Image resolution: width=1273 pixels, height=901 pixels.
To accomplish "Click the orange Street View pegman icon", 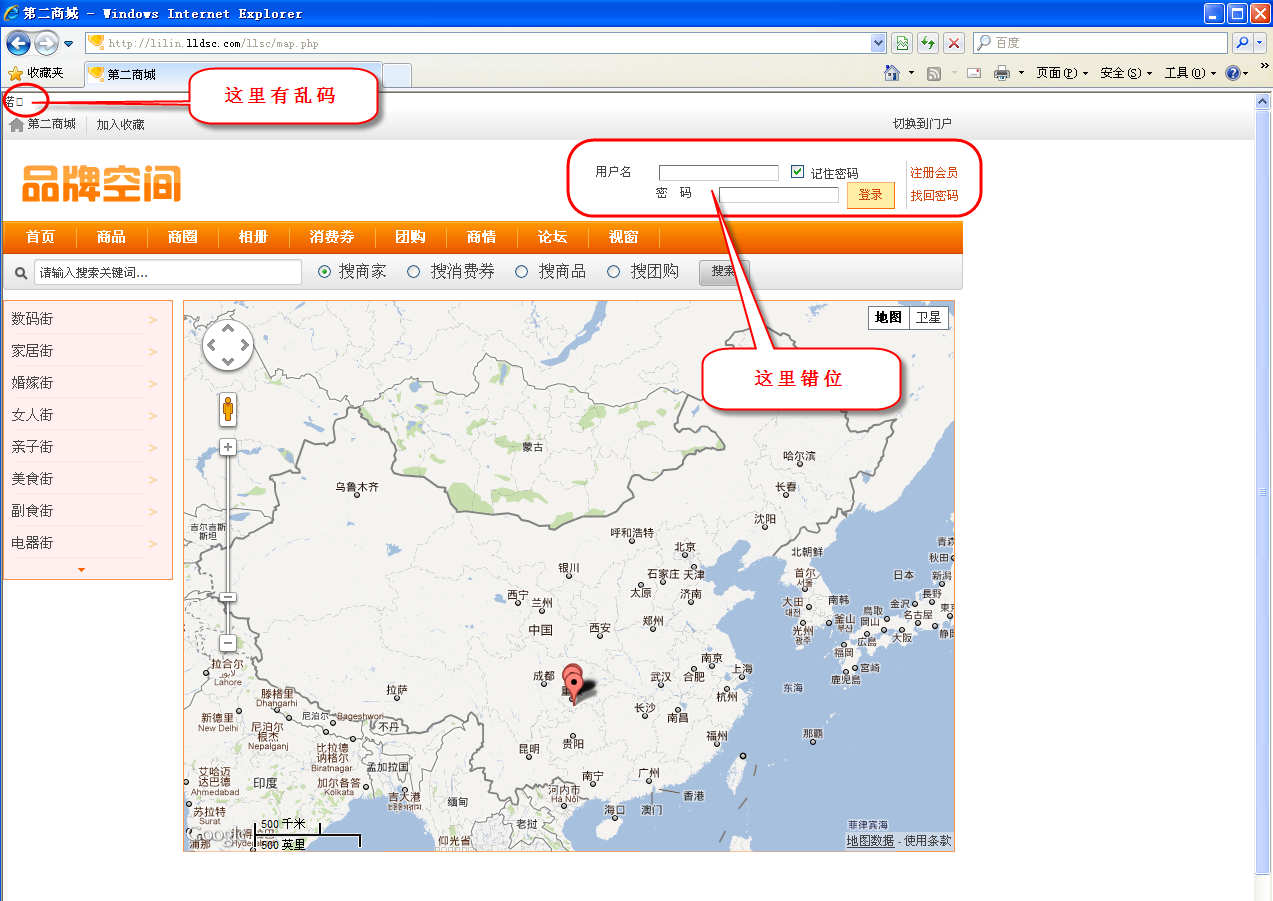I will pos(228,408).
